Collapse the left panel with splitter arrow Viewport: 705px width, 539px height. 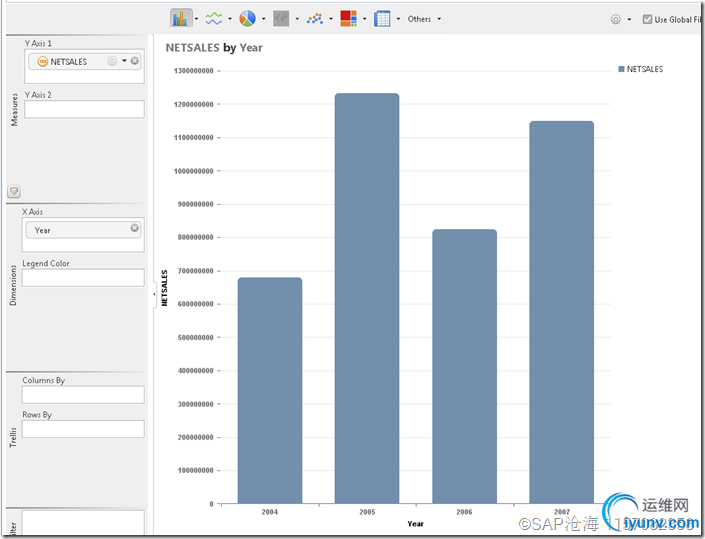point(154,294)
